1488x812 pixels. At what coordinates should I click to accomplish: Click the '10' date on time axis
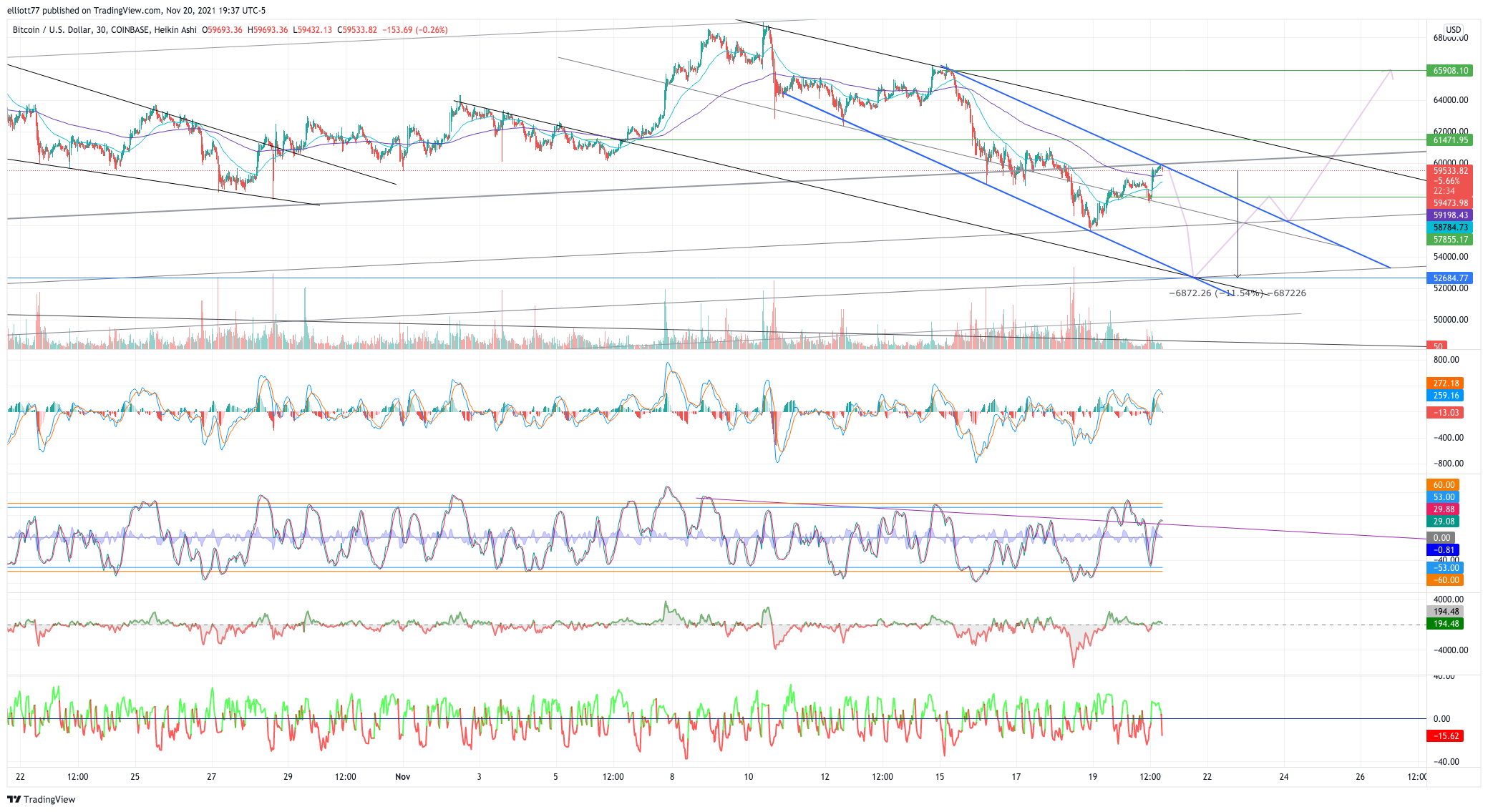coord(749,777)
